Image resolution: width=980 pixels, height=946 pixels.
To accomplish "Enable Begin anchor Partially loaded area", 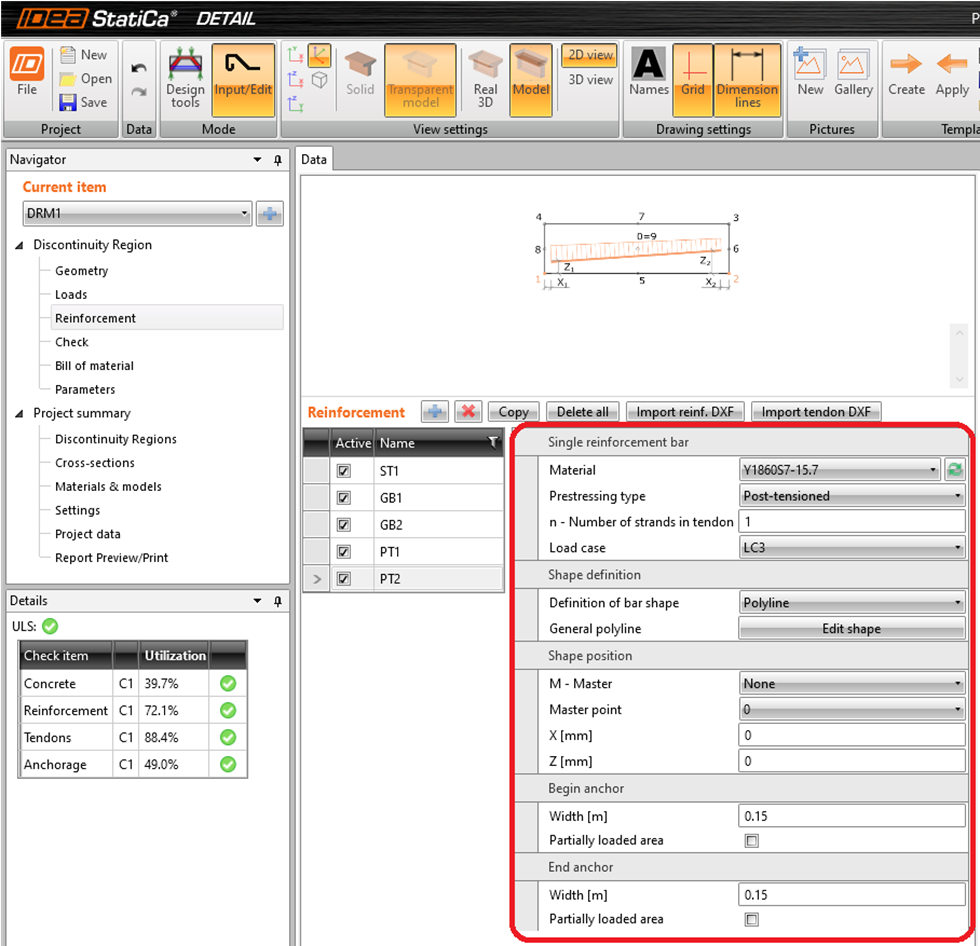I will click(x=752, y=841).
